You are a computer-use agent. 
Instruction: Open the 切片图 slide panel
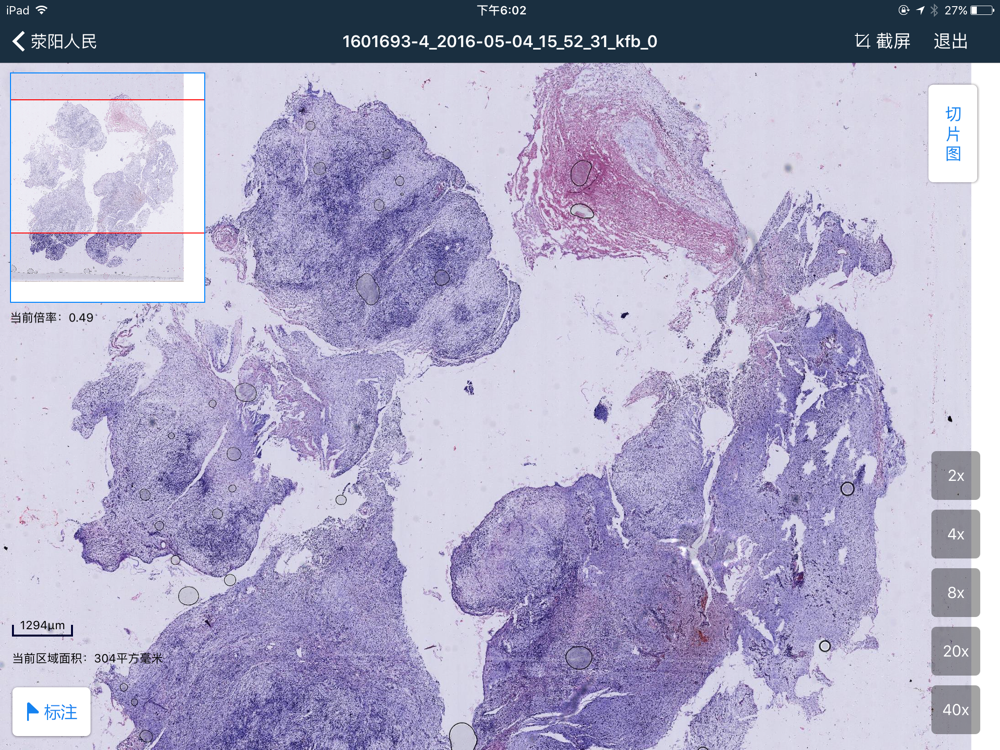(953, 133)
